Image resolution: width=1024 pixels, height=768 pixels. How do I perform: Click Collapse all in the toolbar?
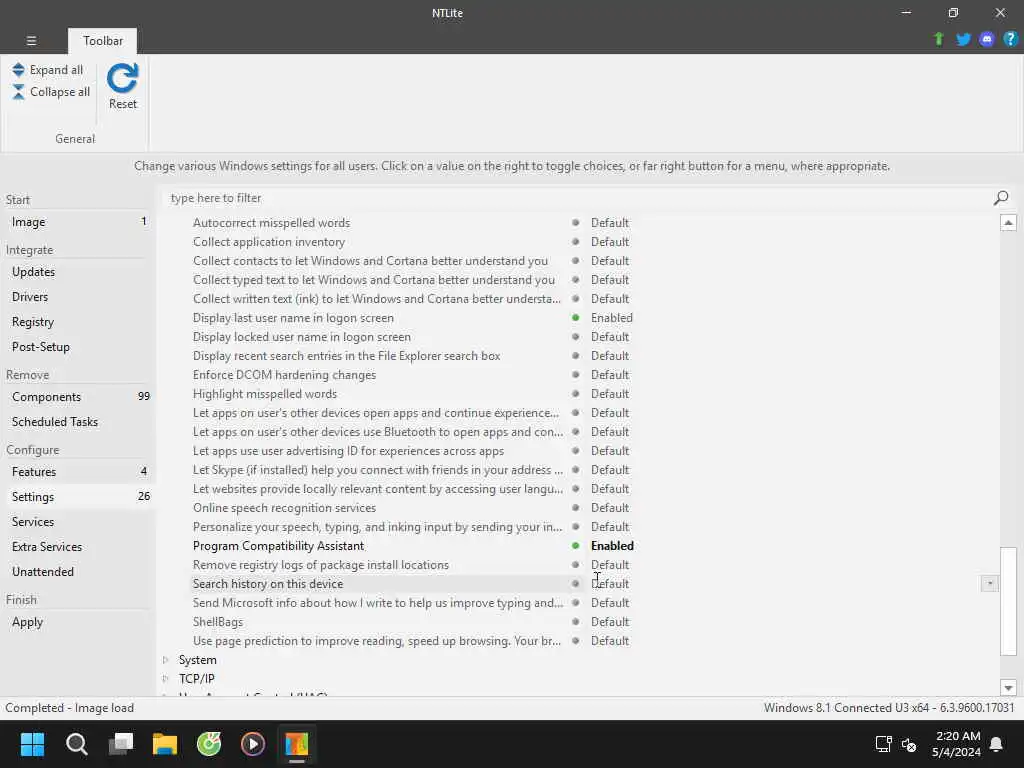51,92
